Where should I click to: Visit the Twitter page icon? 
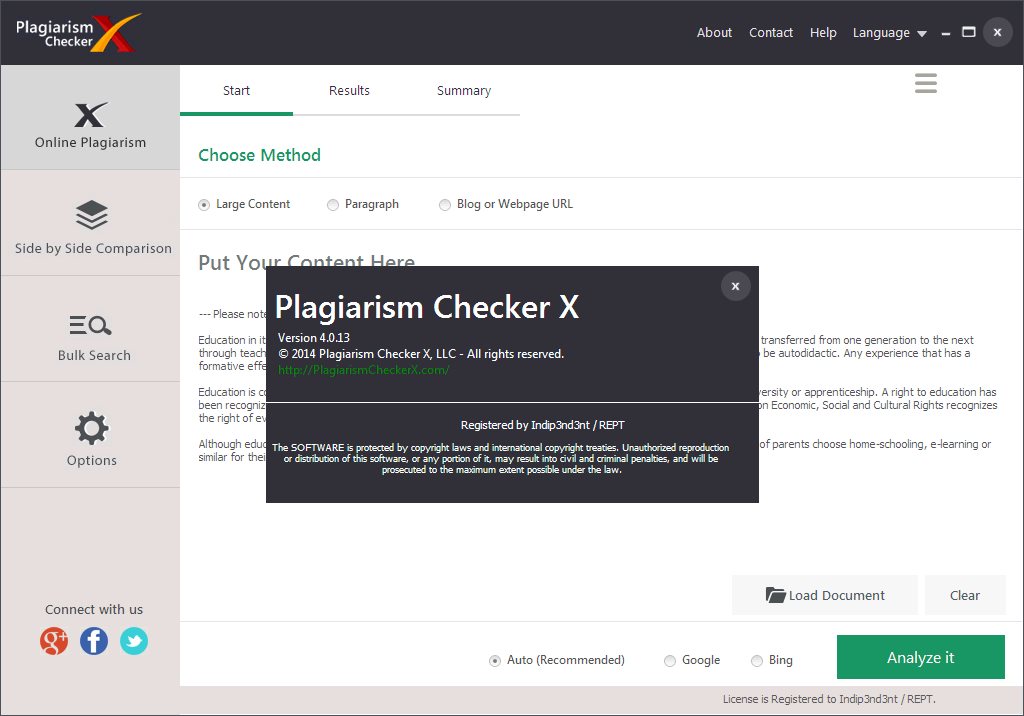(134, 641)
